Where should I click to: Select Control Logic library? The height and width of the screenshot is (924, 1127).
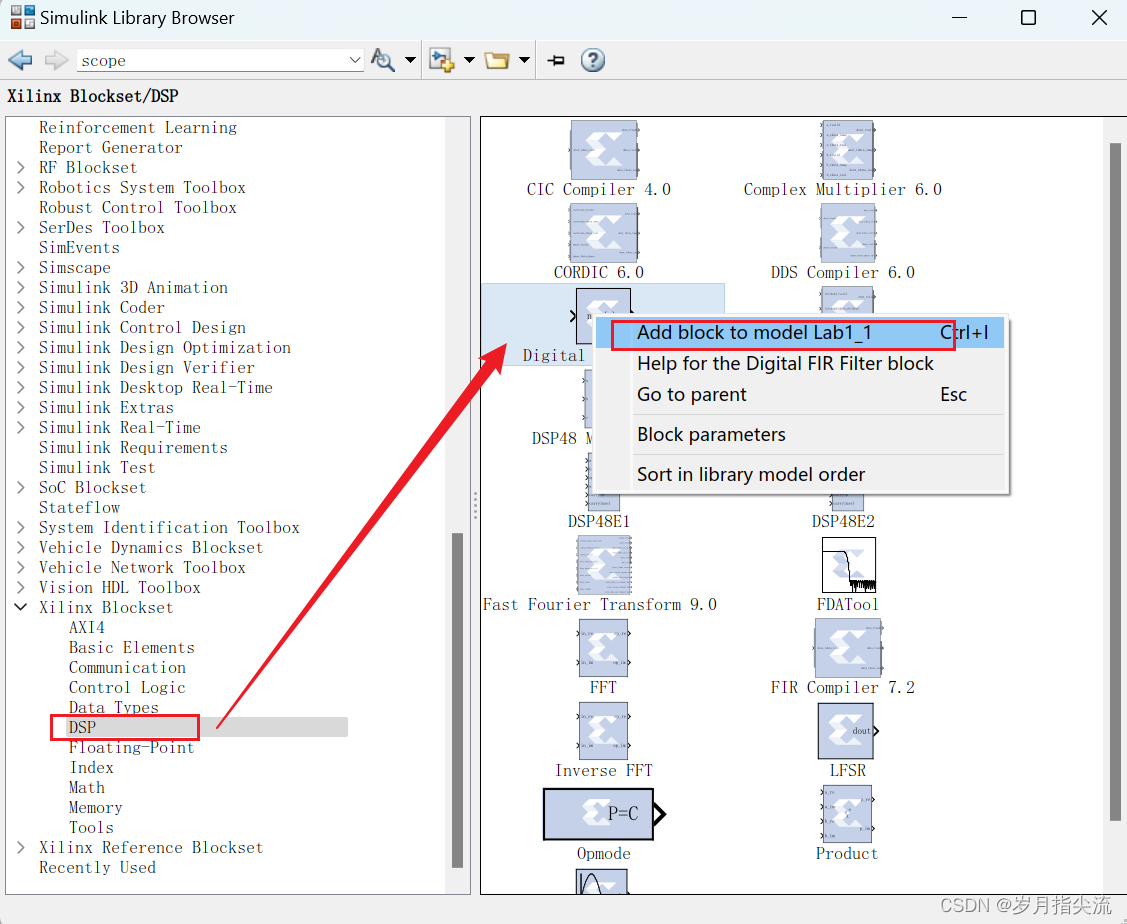[127, 688]
